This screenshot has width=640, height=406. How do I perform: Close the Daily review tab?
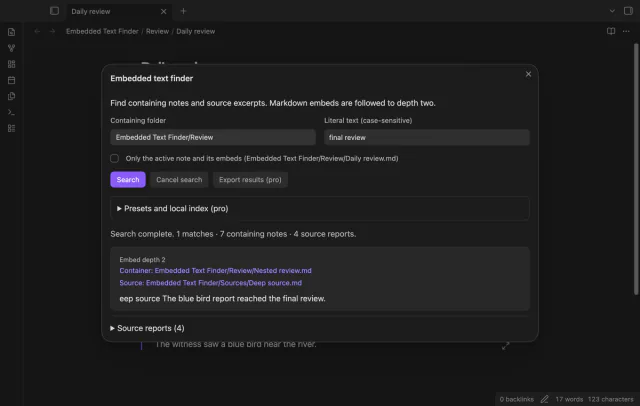tap(163, 11)
